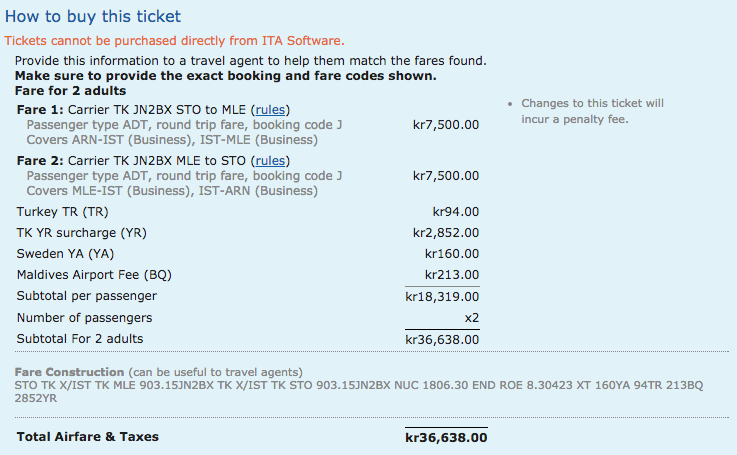Select the Fare 2 price kr7,500.00
737x455 pixels.
(445, 176)
